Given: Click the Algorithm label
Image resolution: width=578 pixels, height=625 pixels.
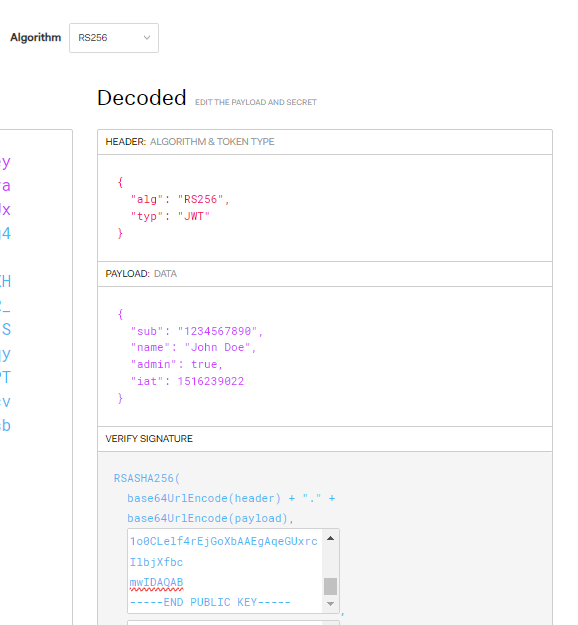Looking at the screenshot, I should [36, 37].
